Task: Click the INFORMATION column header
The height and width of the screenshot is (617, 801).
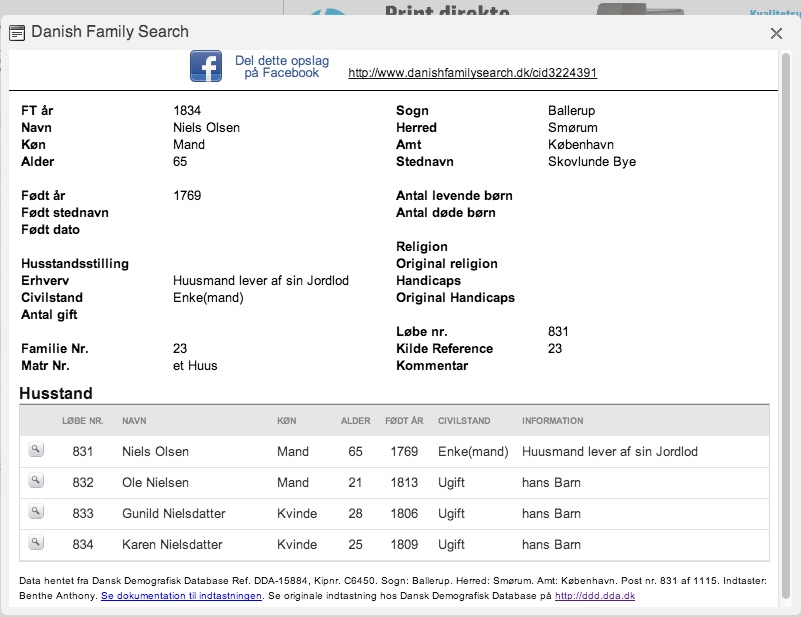Action: (x=552, y=421)
